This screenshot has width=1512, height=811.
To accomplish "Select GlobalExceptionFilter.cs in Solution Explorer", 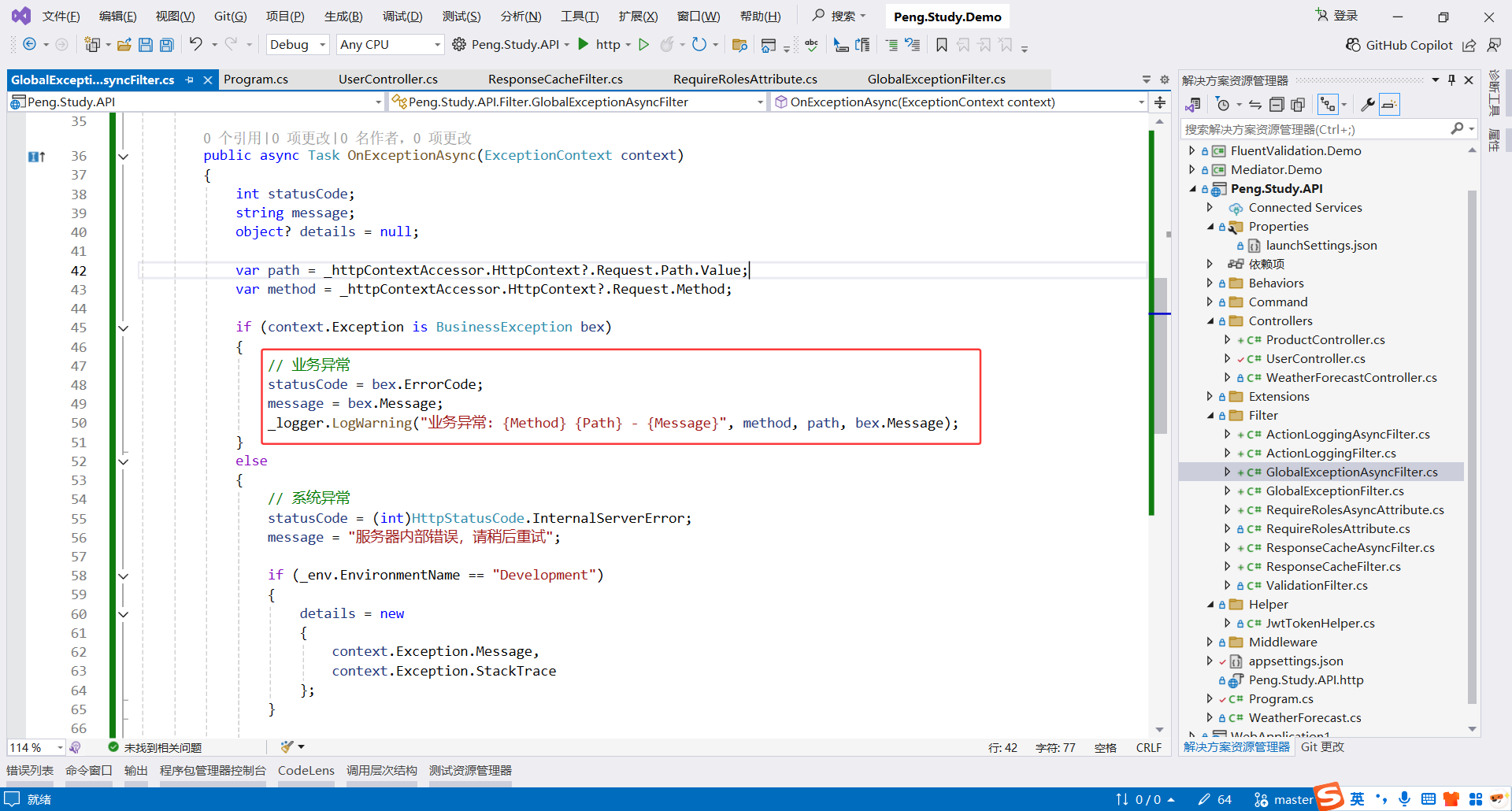I will [x=1335, y=491].
